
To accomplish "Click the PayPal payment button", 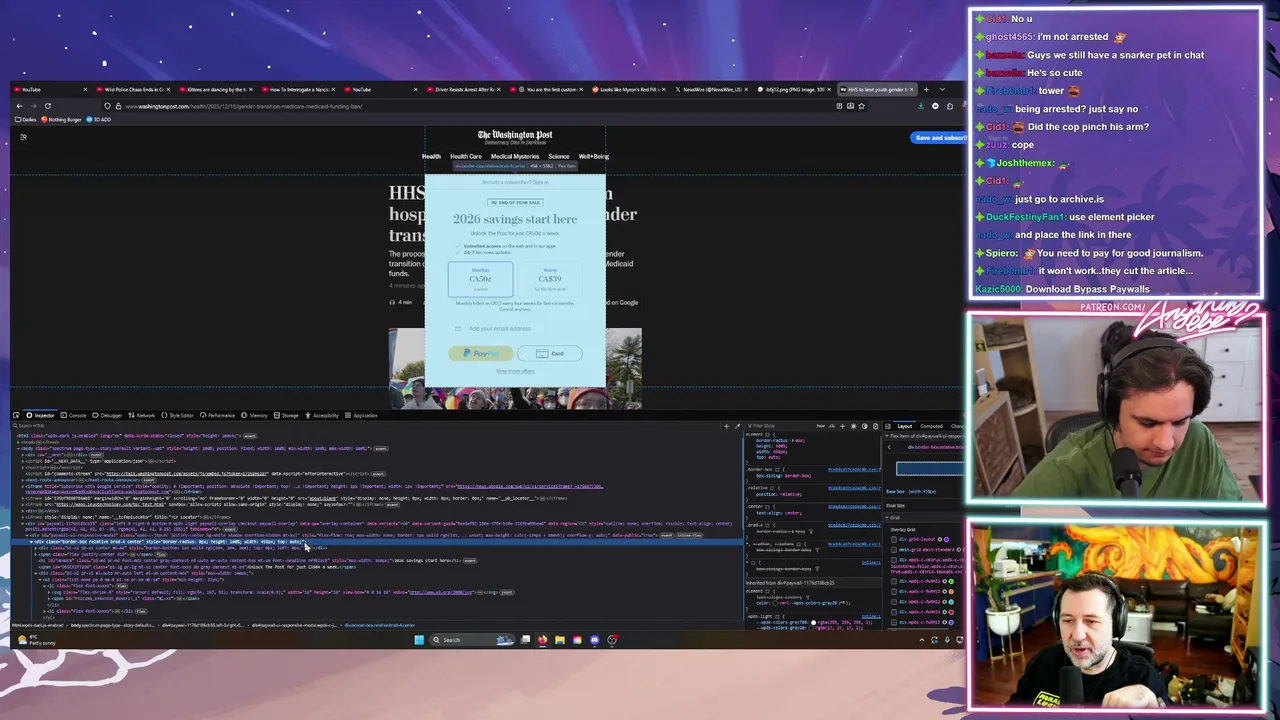I will [x=480, y=353].
